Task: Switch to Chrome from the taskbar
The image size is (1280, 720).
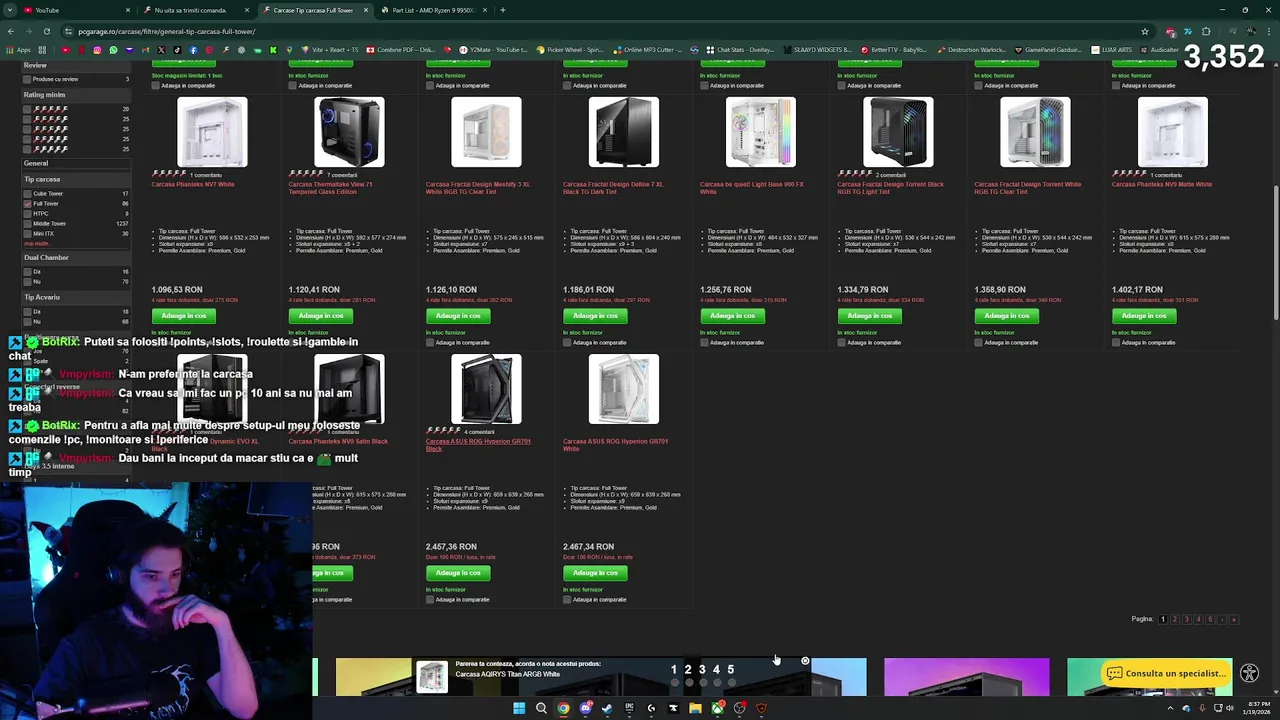Action: [563, 708]
